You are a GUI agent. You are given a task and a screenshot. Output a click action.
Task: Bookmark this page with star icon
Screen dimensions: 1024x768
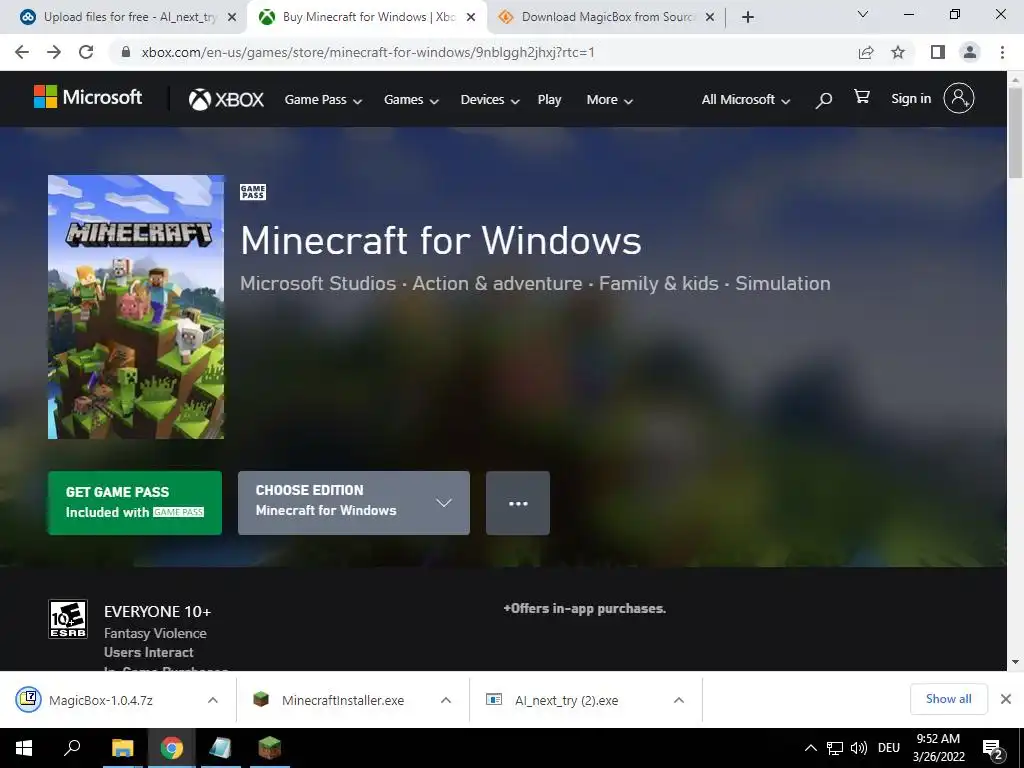coord(898,52)
